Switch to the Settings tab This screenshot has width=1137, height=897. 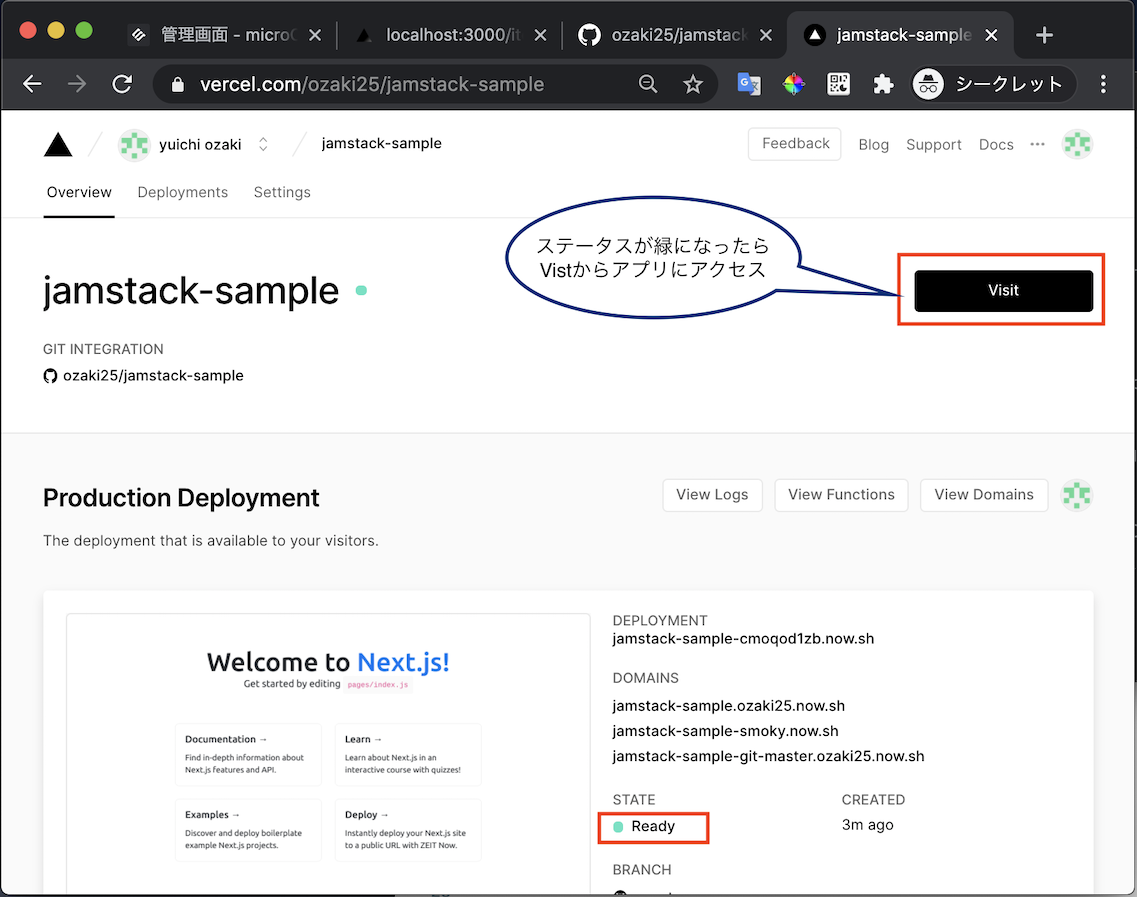pos(282,192)
